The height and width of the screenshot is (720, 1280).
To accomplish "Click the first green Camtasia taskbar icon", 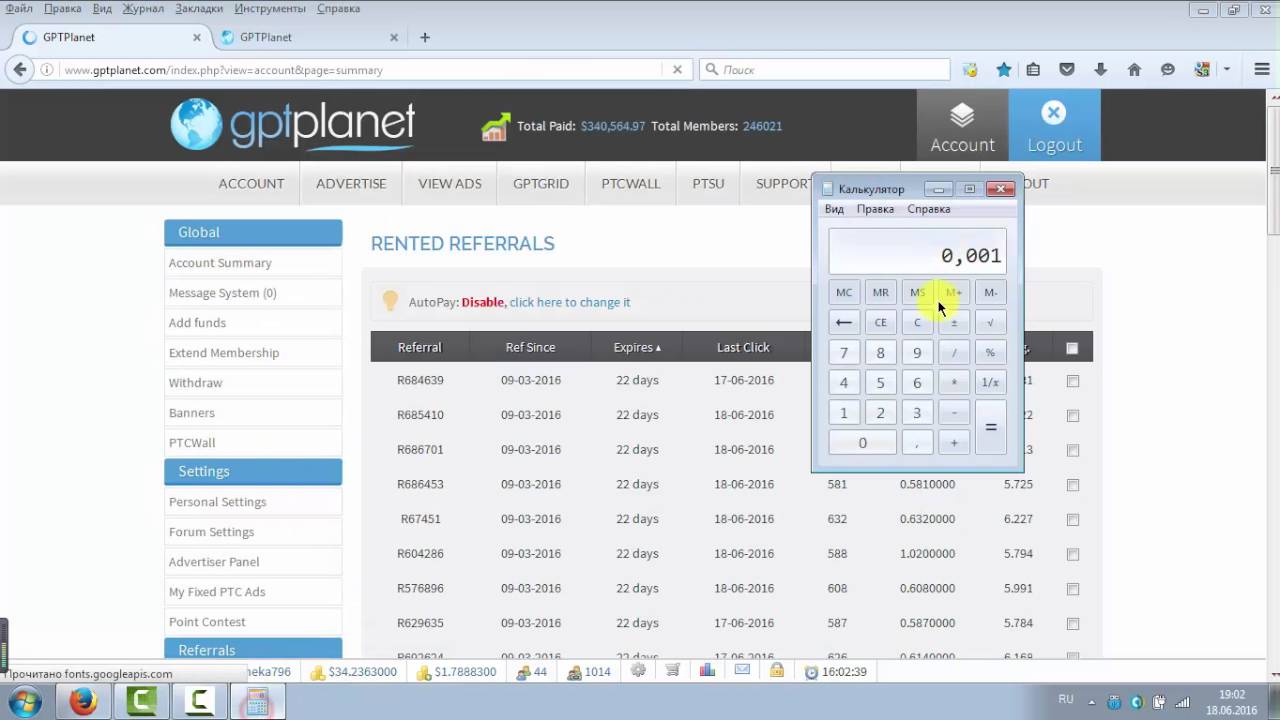I will [141, 702].
